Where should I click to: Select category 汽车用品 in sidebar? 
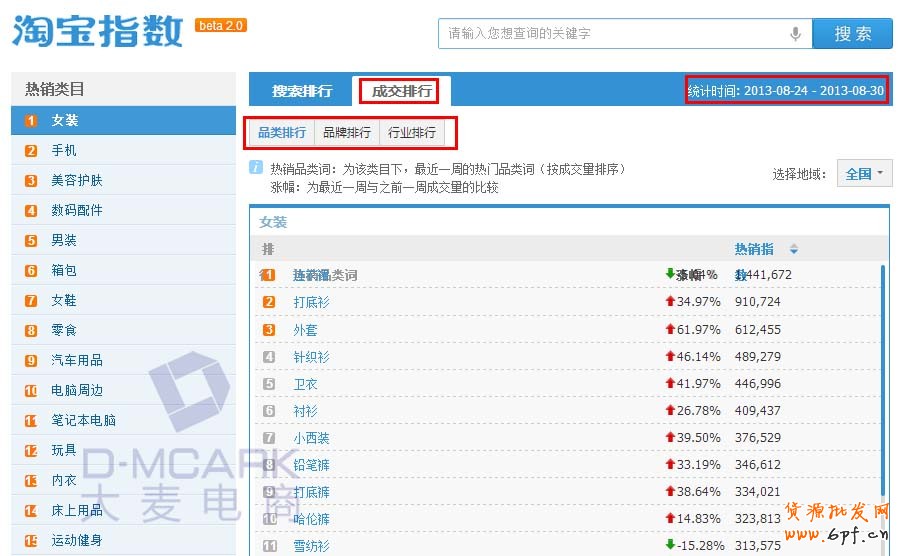click(123, 360)
